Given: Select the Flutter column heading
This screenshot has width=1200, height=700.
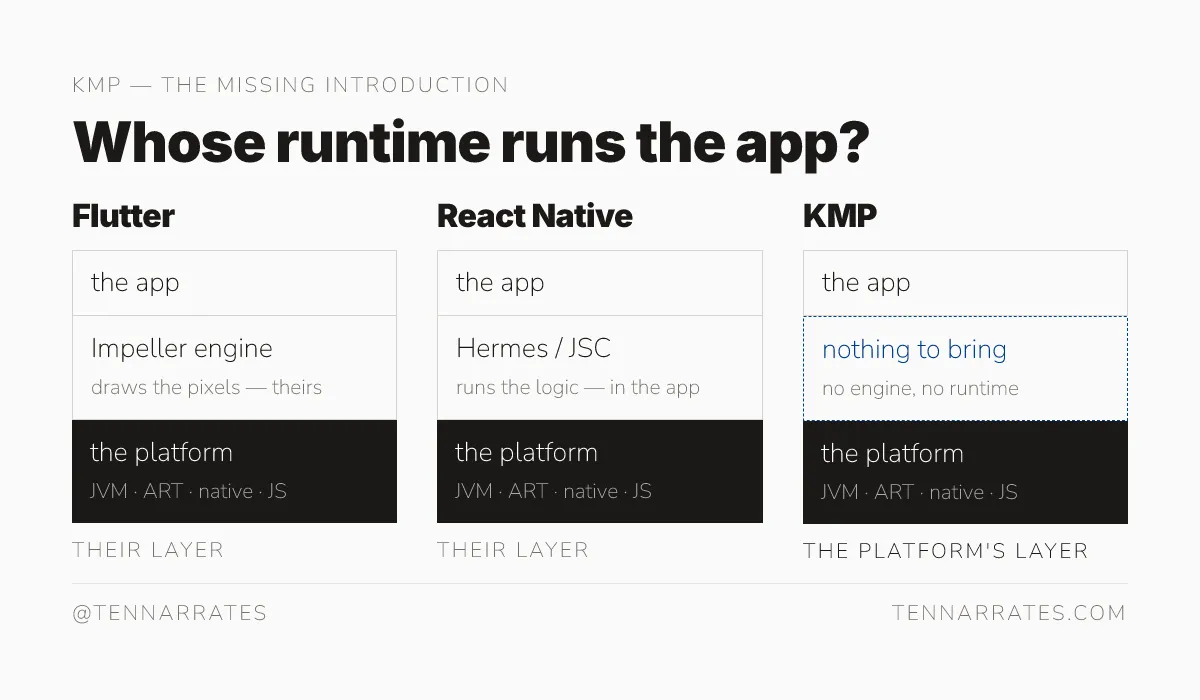Looking at the screenshot, I should (123, 216).
